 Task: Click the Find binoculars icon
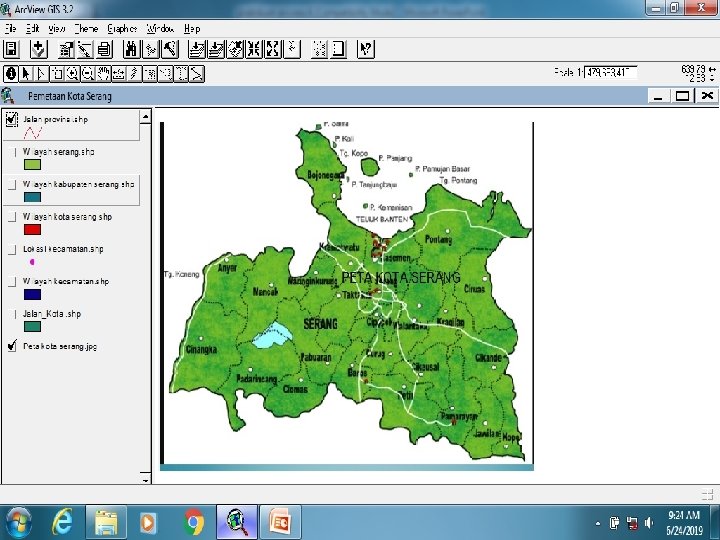point(131,49)
